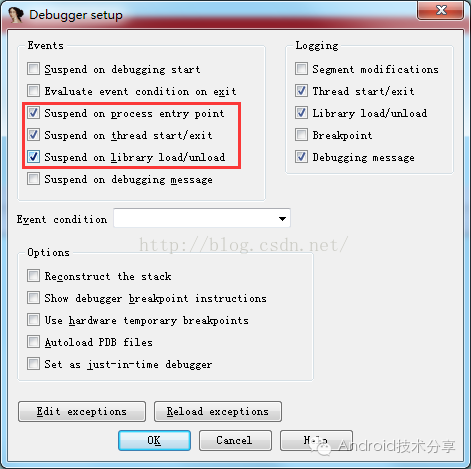
Task: Enable Breakpoint logging checkbox
Action: (x=301, y=135)
